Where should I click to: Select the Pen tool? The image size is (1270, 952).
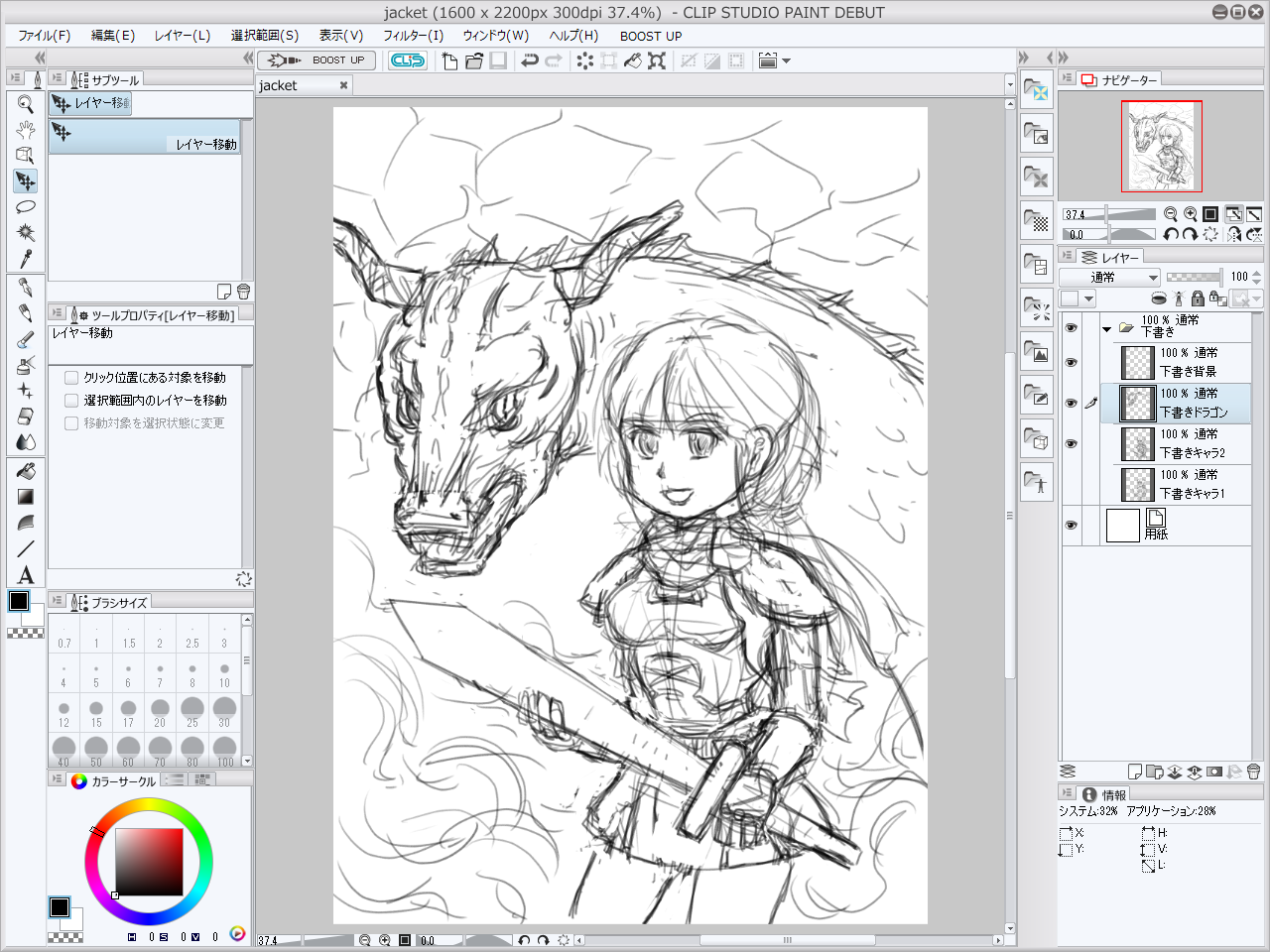[x=26, y=288]
